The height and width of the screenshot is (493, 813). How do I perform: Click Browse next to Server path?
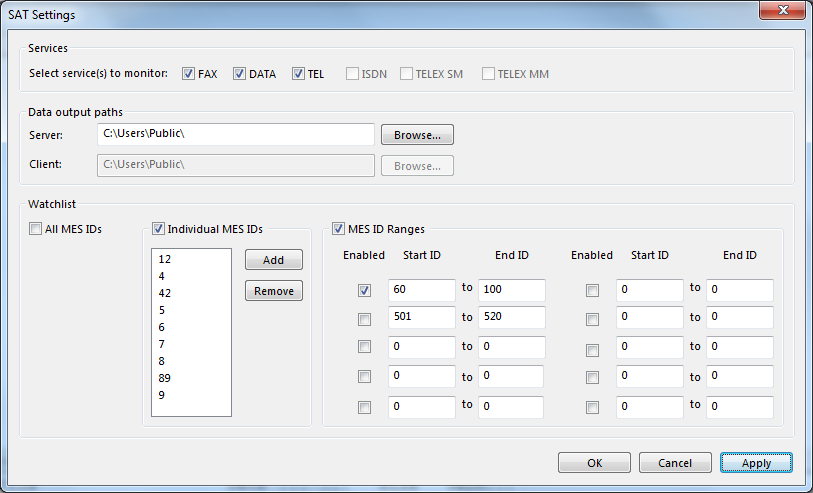[417, 134]
